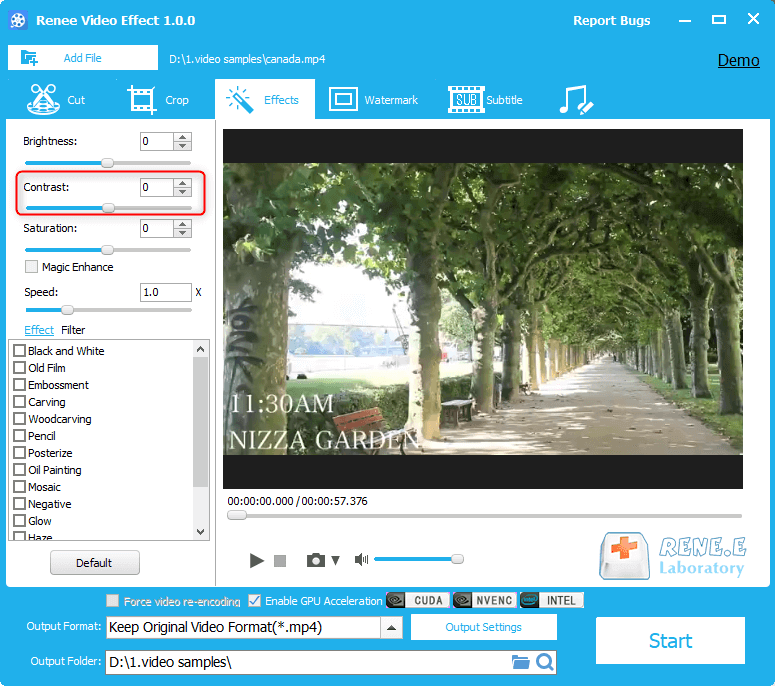Click the magnifier icon beside output folder

pyautogui.click(x=544, y=662)
